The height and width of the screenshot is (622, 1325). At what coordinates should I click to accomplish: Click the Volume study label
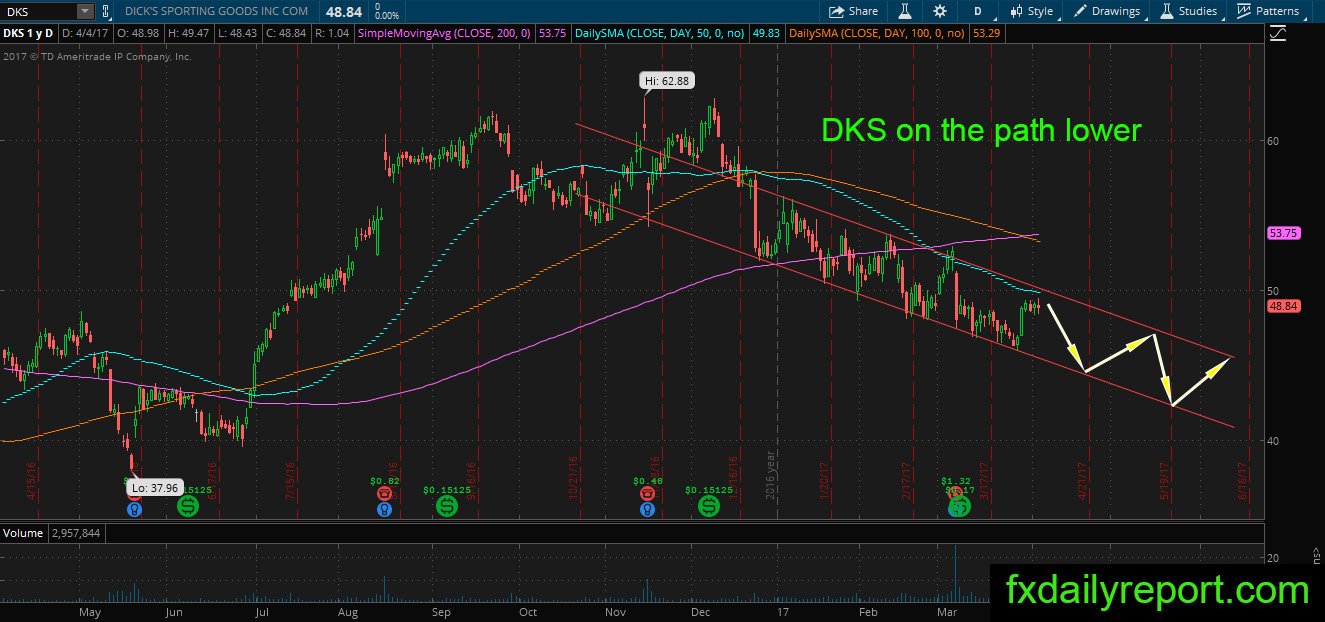pyautogui.click(x=23, y=533)
